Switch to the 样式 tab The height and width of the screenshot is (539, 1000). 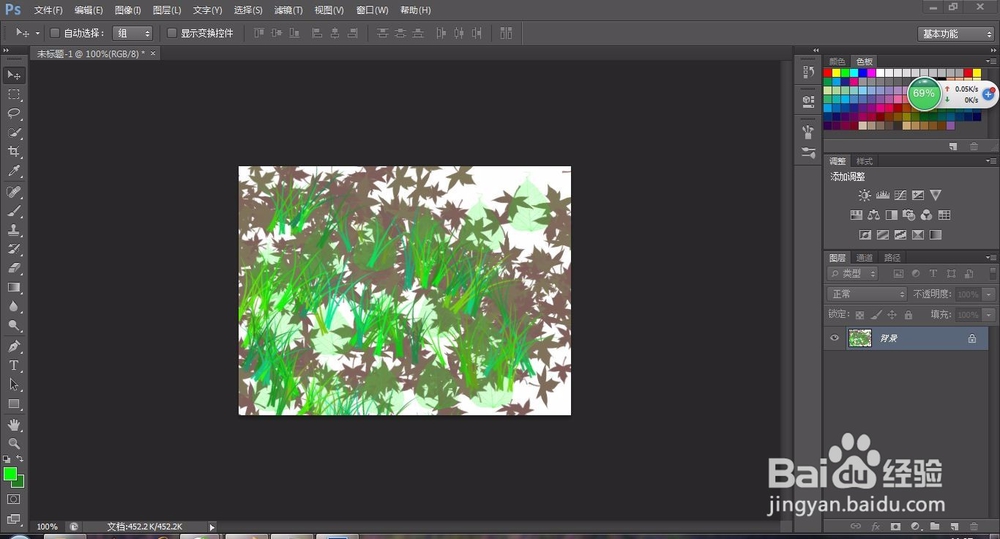(864, 161)
